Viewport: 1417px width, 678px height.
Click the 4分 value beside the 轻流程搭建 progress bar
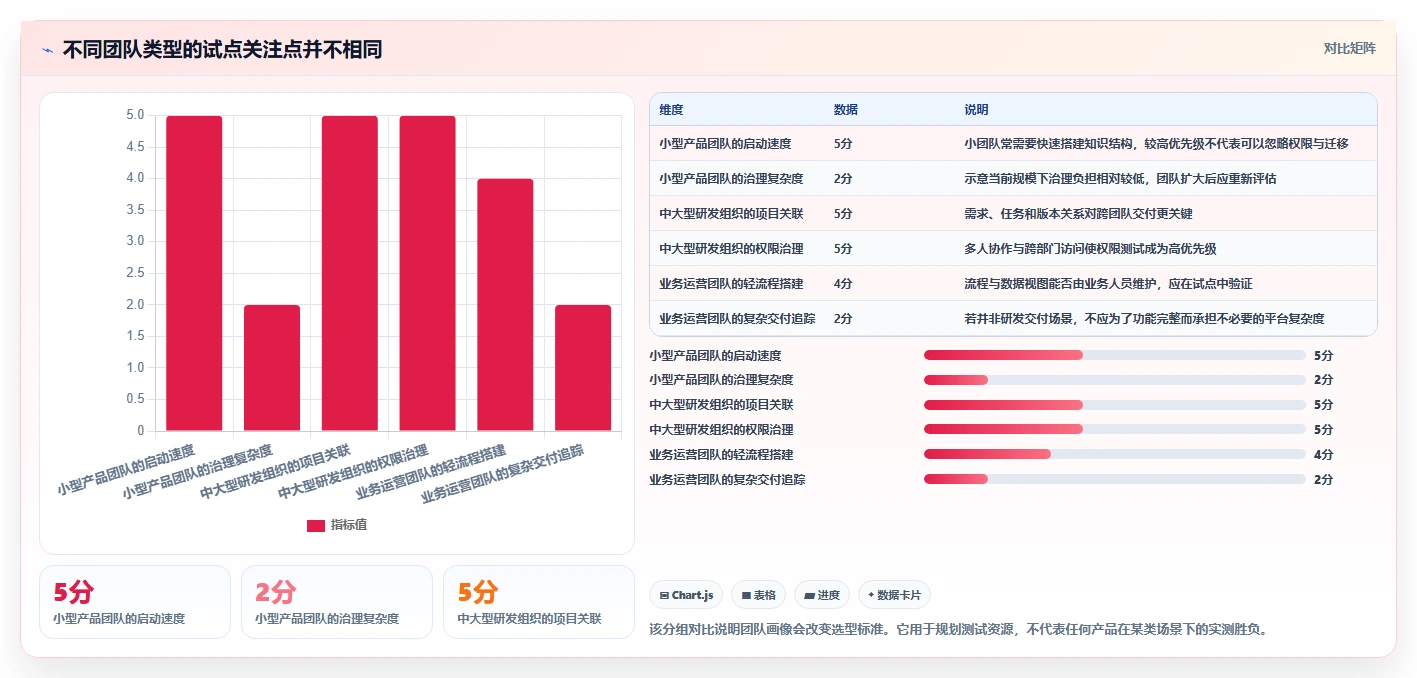pyautogui.click(x=1323, y=455)
